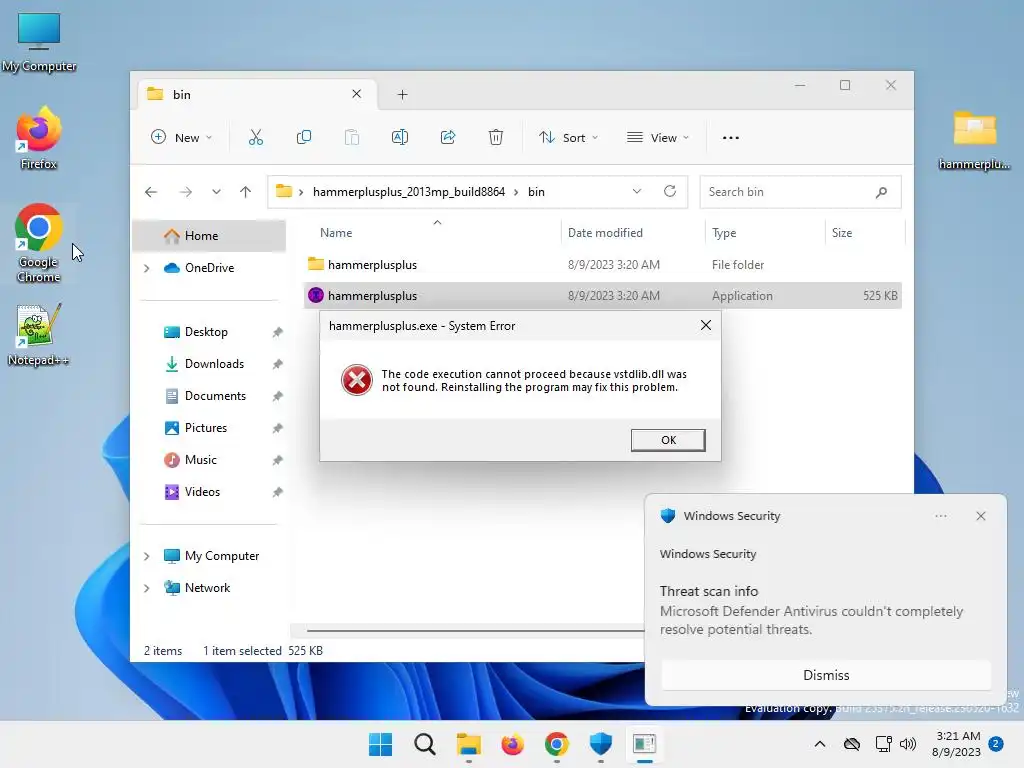
Task: Click the search magnifier in Search bin
Action: click(x=881, y=192)
